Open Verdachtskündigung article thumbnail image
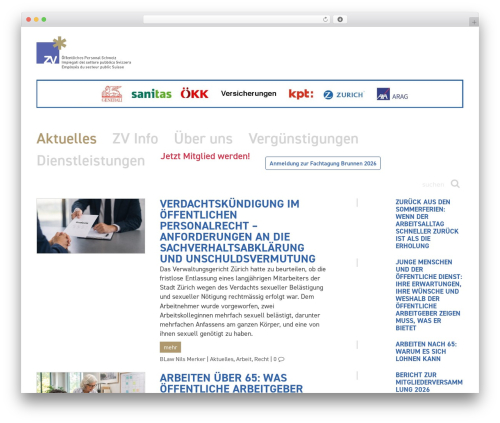500x423 pixels. point(91,226)
